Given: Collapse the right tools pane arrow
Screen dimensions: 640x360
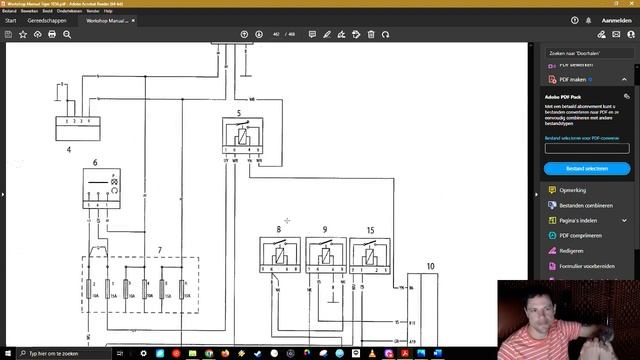Looking at the screenshot, I should [x=536, y=194].
